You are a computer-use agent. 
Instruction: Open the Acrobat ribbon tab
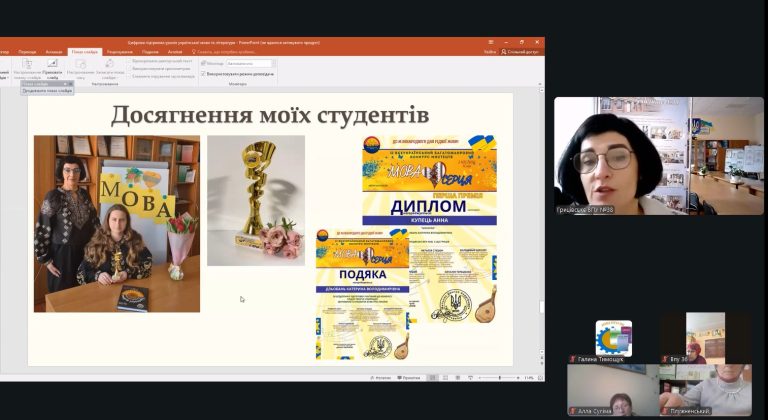click(x=175, y=52)
